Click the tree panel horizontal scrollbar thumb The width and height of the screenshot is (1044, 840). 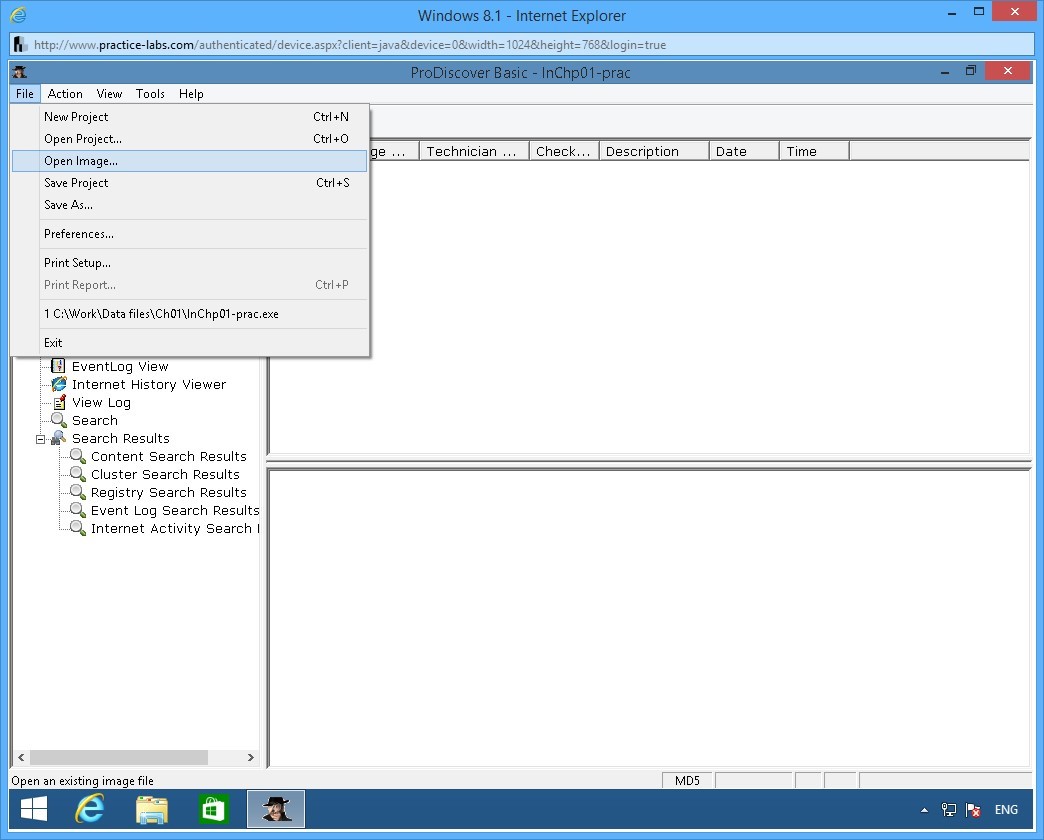point(119,757)
